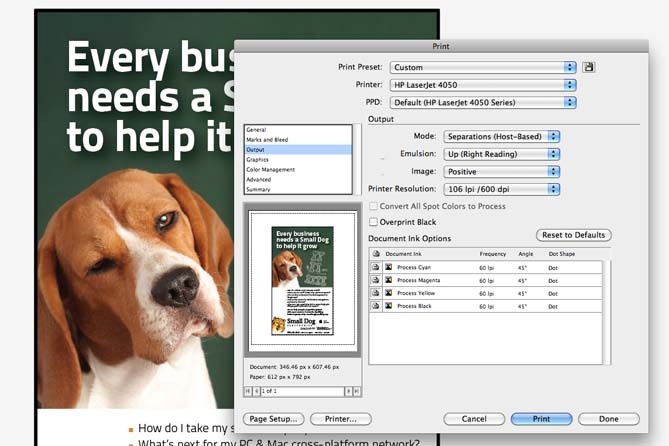Toggle printer icon for Process Cyan ink
669x446 pixels.
click(x=375, y=267)
